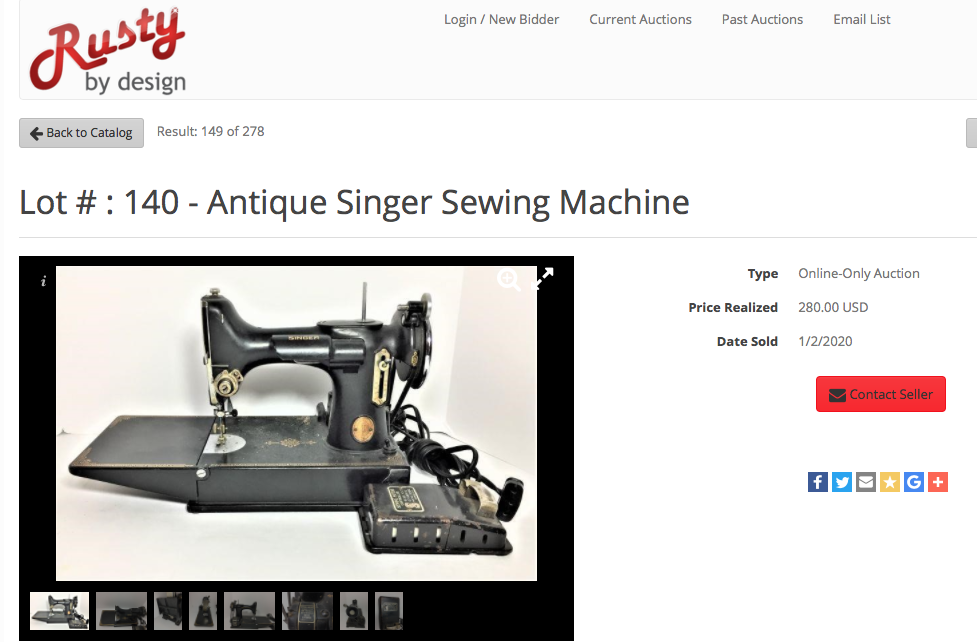
Task: Expand image to fullscreen arrows icon
Action: pyautogui.click(x=543, y=279)
